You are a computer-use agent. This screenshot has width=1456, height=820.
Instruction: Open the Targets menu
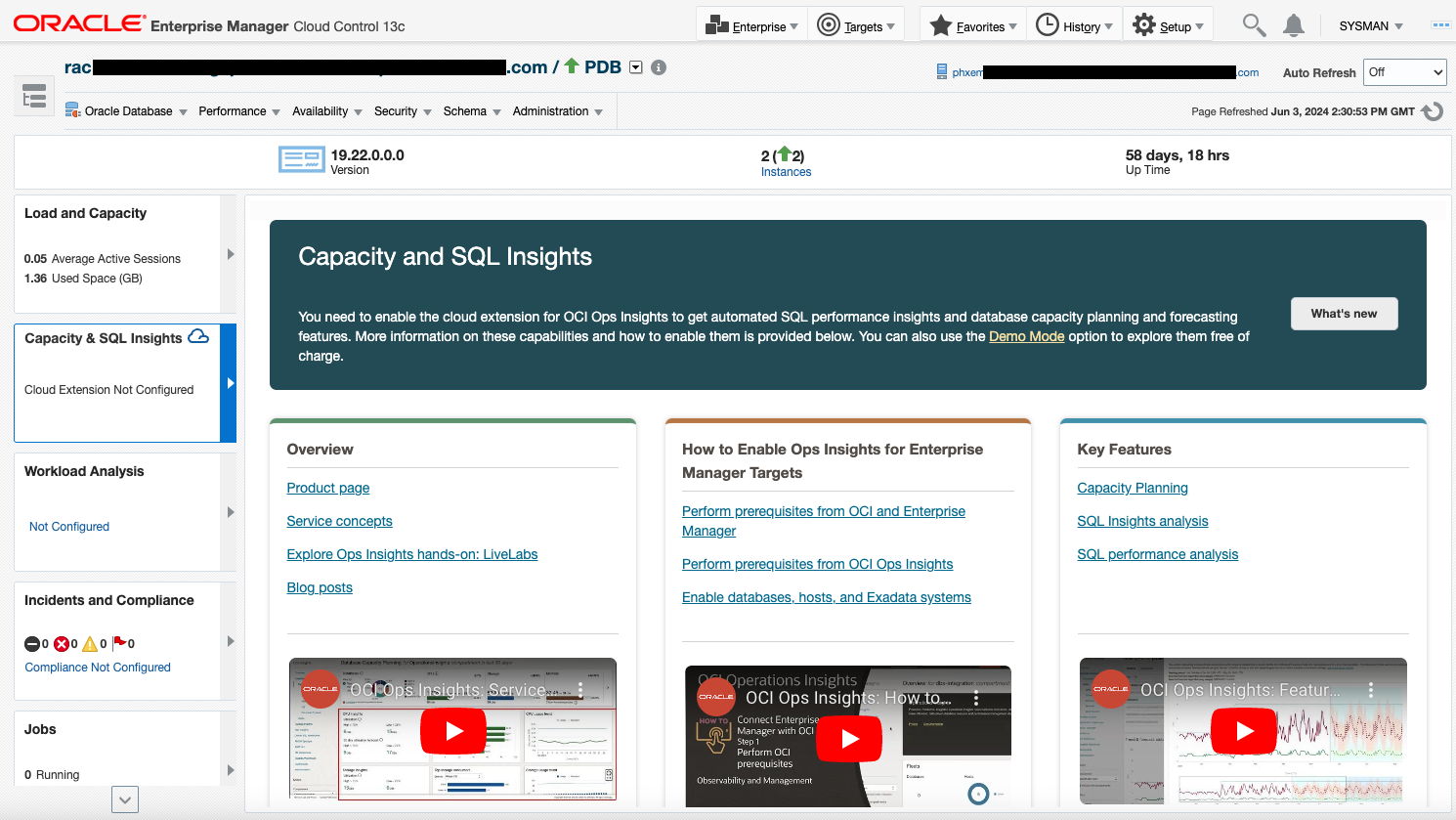pos(856,25)
